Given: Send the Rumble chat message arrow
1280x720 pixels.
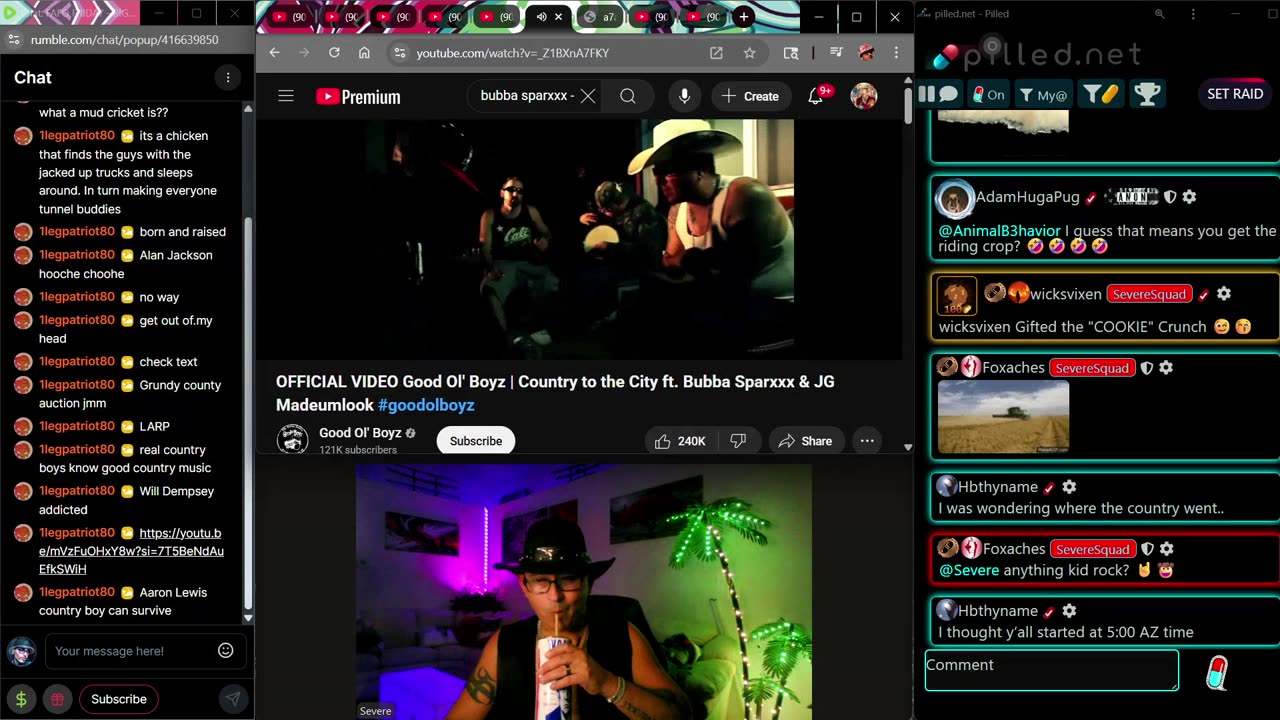Looking at the screenshot, I should click(x=232, y=699).
